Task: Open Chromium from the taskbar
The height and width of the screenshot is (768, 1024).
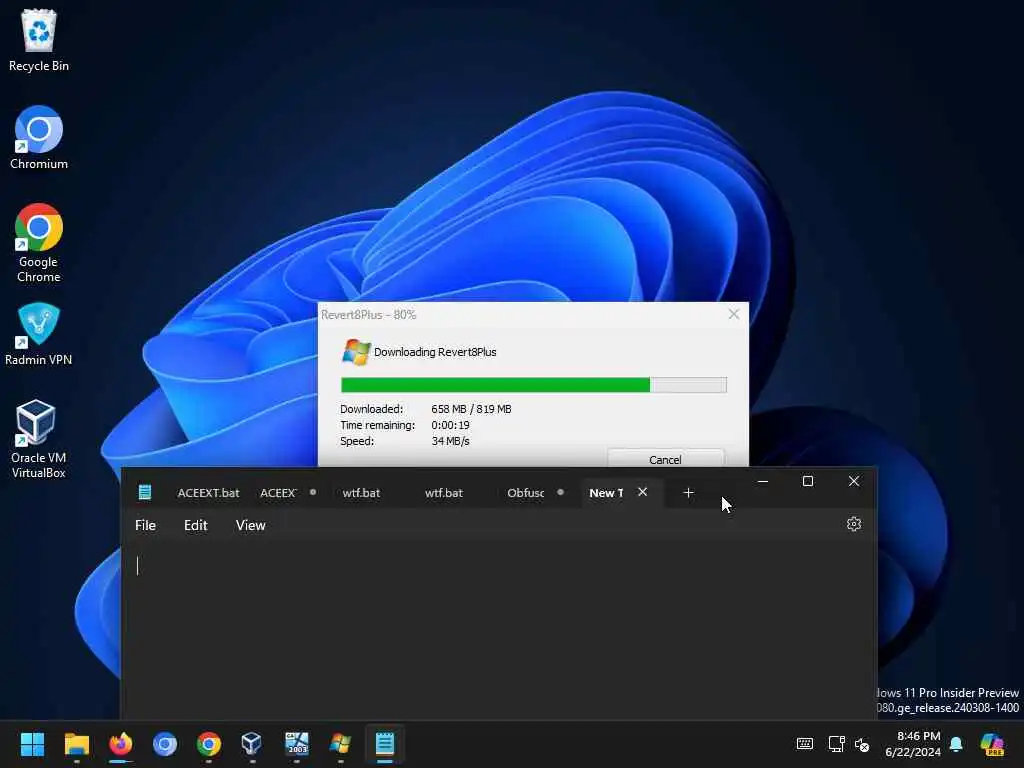Action: [165, 744]
